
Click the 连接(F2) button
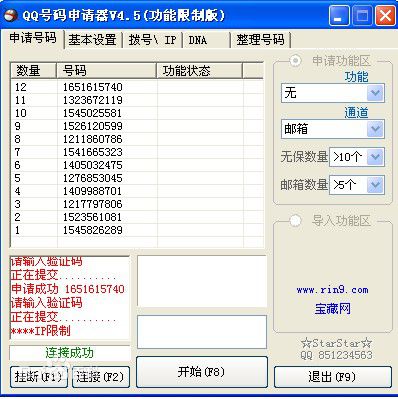point(101,377)
